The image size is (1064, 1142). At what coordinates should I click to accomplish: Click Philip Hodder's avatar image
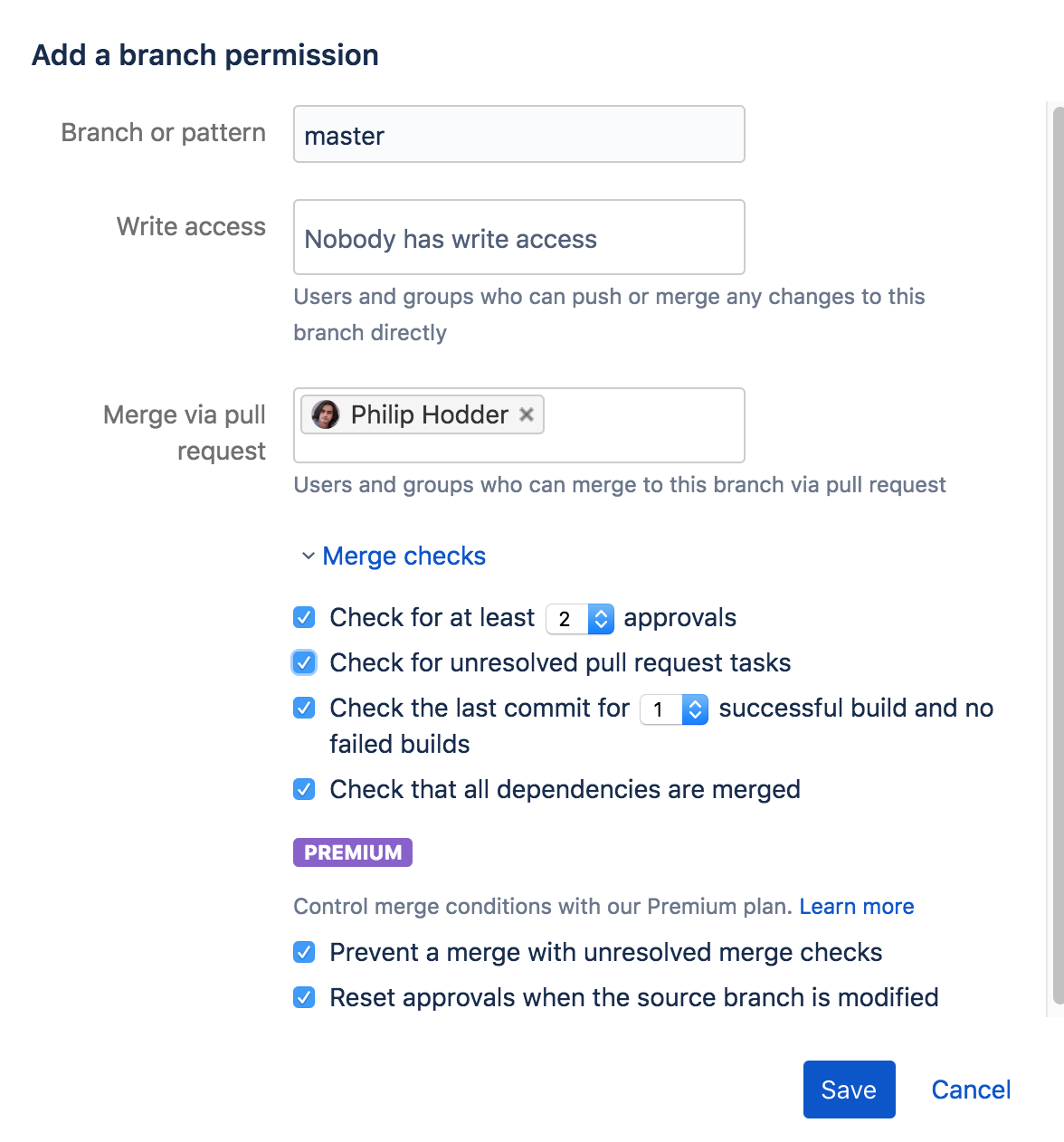pyautogui.click(x=325, y=414)
